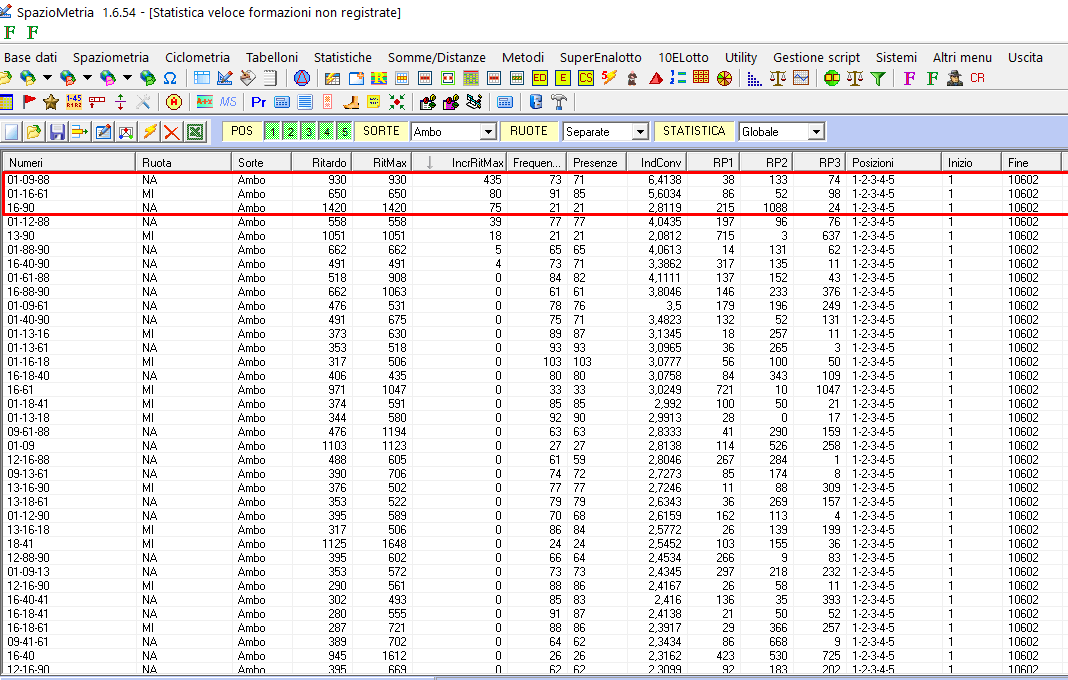Open the colored pie wheel tool
Viewport: 1068px width, 680px height.
pyautogui.click(x=724, y=78)
